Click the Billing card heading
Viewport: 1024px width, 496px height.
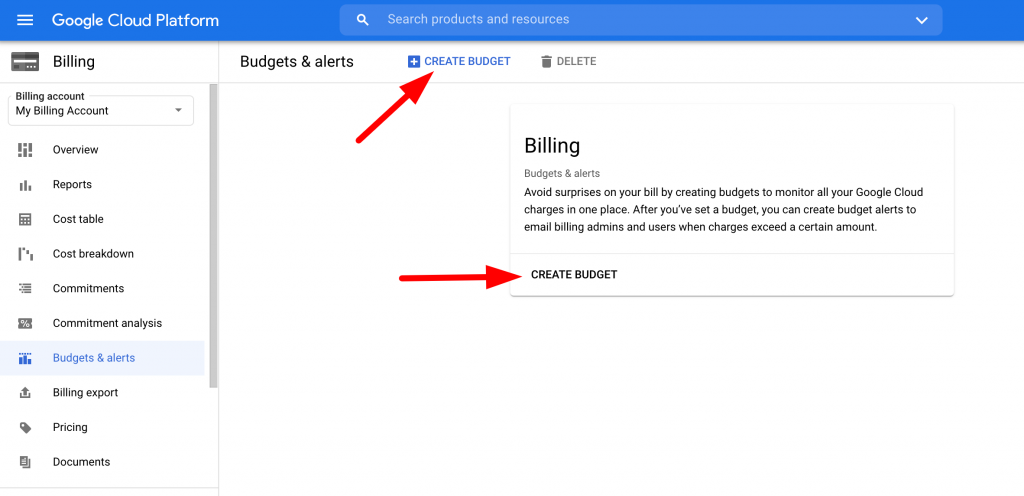pos(552,146)
